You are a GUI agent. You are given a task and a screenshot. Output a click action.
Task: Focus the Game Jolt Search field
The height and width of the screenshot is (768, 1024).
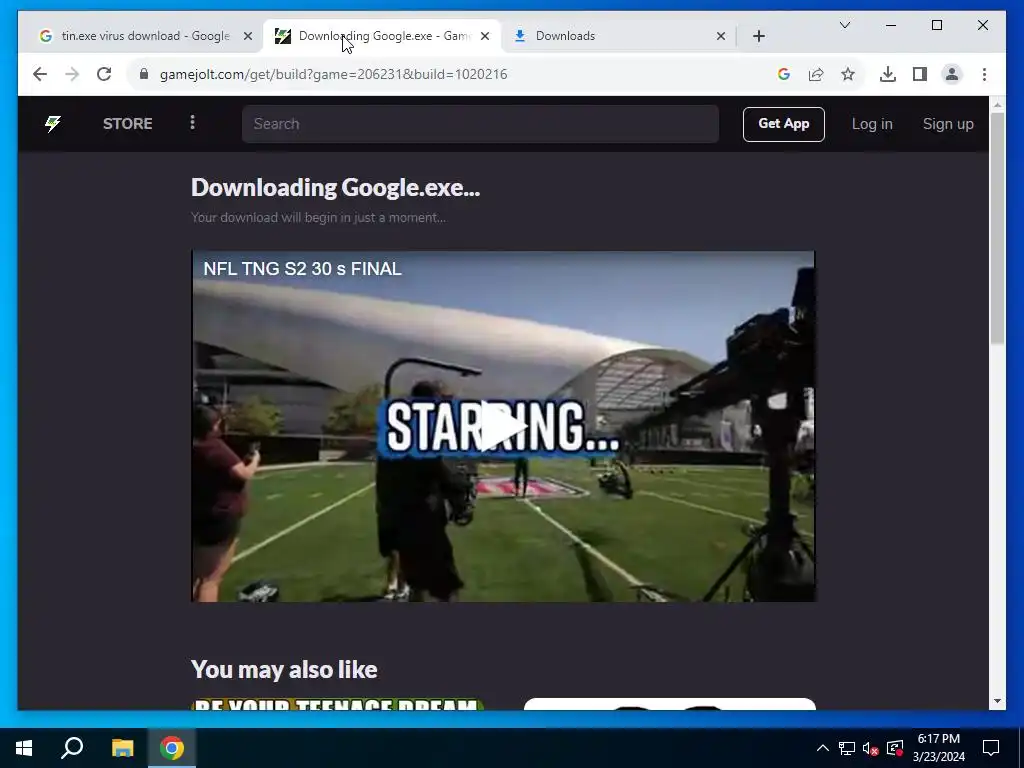point(480,124)
